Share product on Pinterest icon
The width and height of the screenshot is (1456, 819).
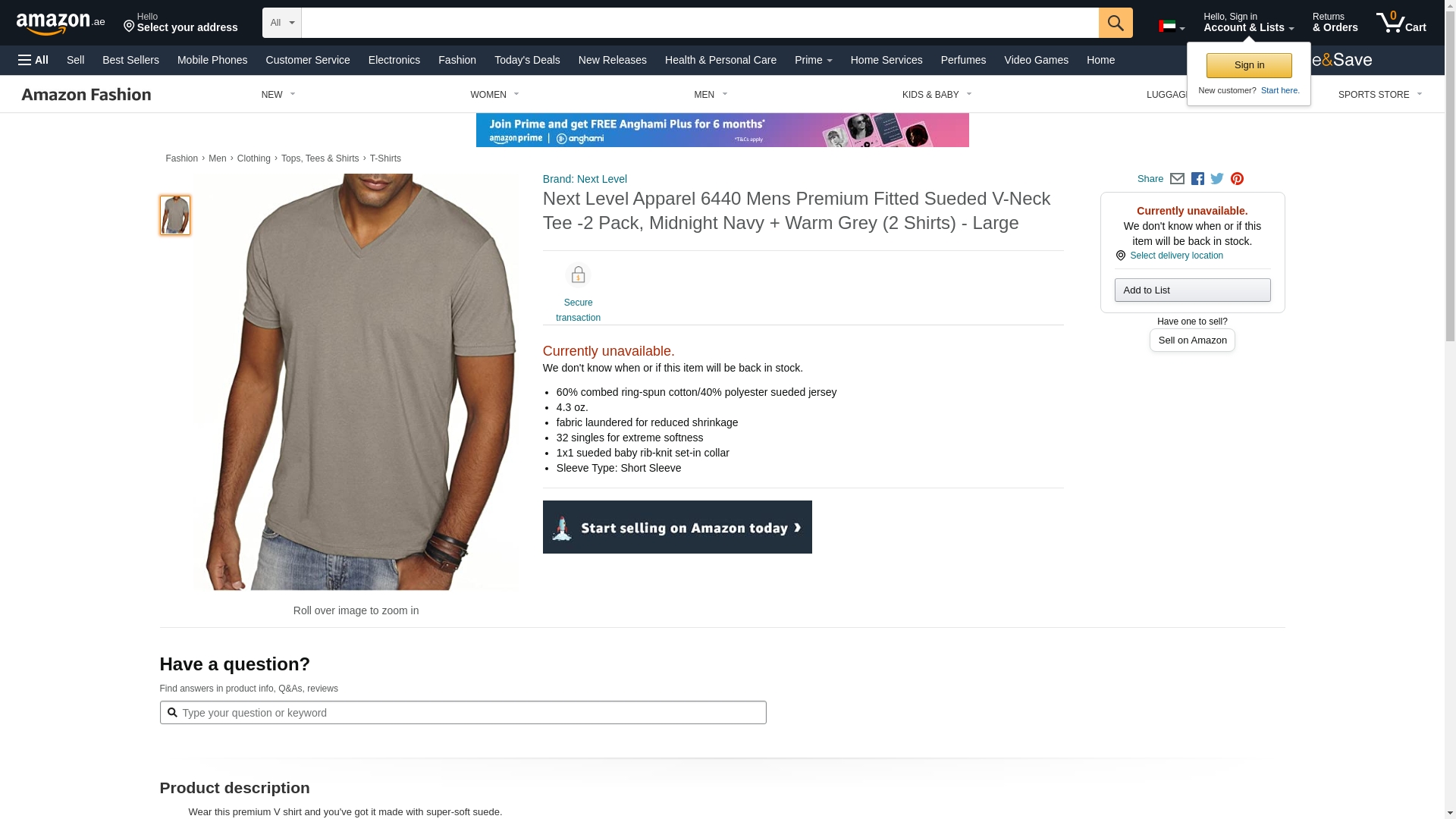pos(1237,179)
